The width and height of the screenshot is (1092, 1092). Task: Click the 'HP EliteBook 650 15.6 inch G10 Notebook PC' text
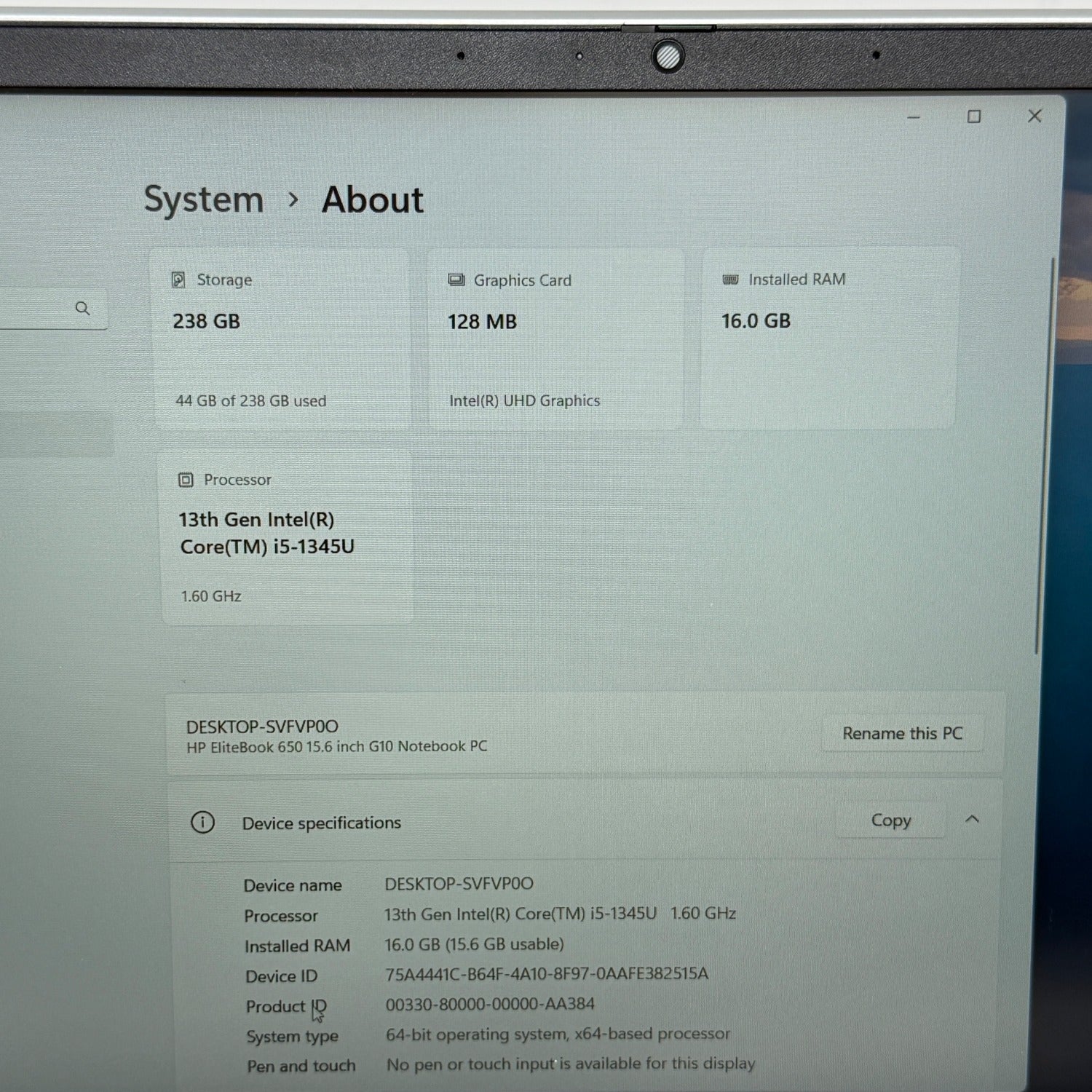click(x=337, y=746)
